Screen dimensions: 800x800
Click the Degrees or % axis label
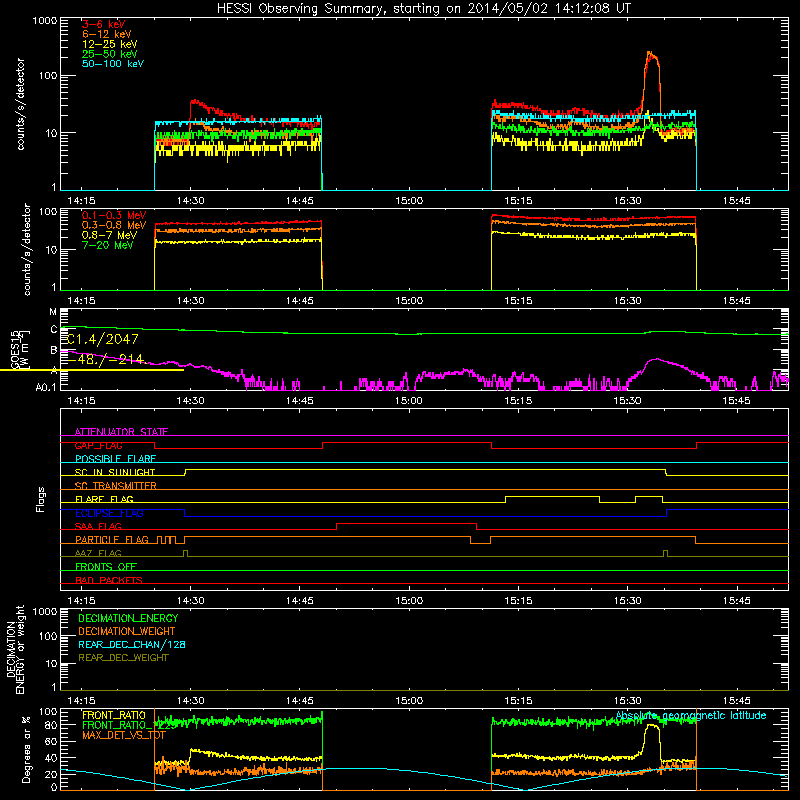click(26, 749)
